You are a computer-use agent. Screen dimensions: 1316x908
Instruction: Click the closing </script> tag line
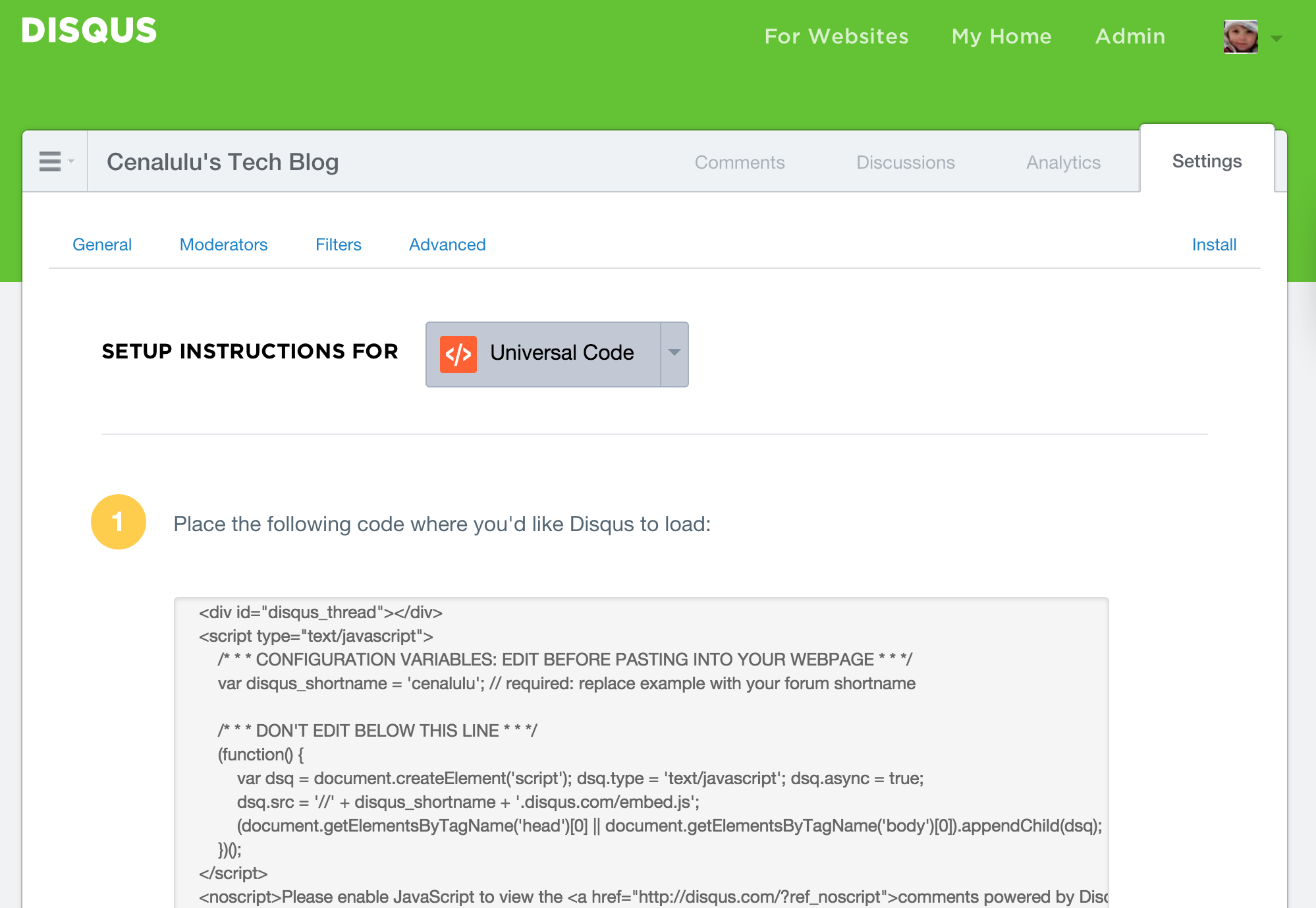pos(233,873)
